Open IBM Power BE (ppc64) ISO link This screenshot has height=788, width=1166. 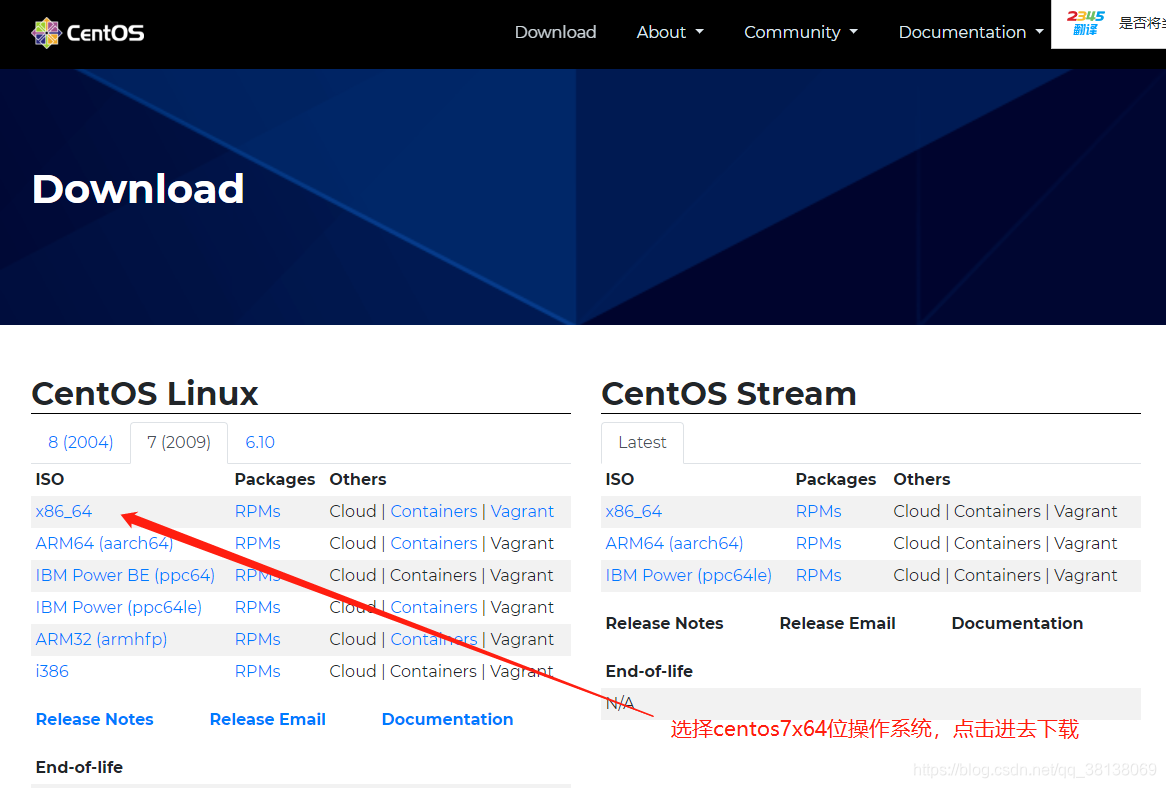click(125, 575)
